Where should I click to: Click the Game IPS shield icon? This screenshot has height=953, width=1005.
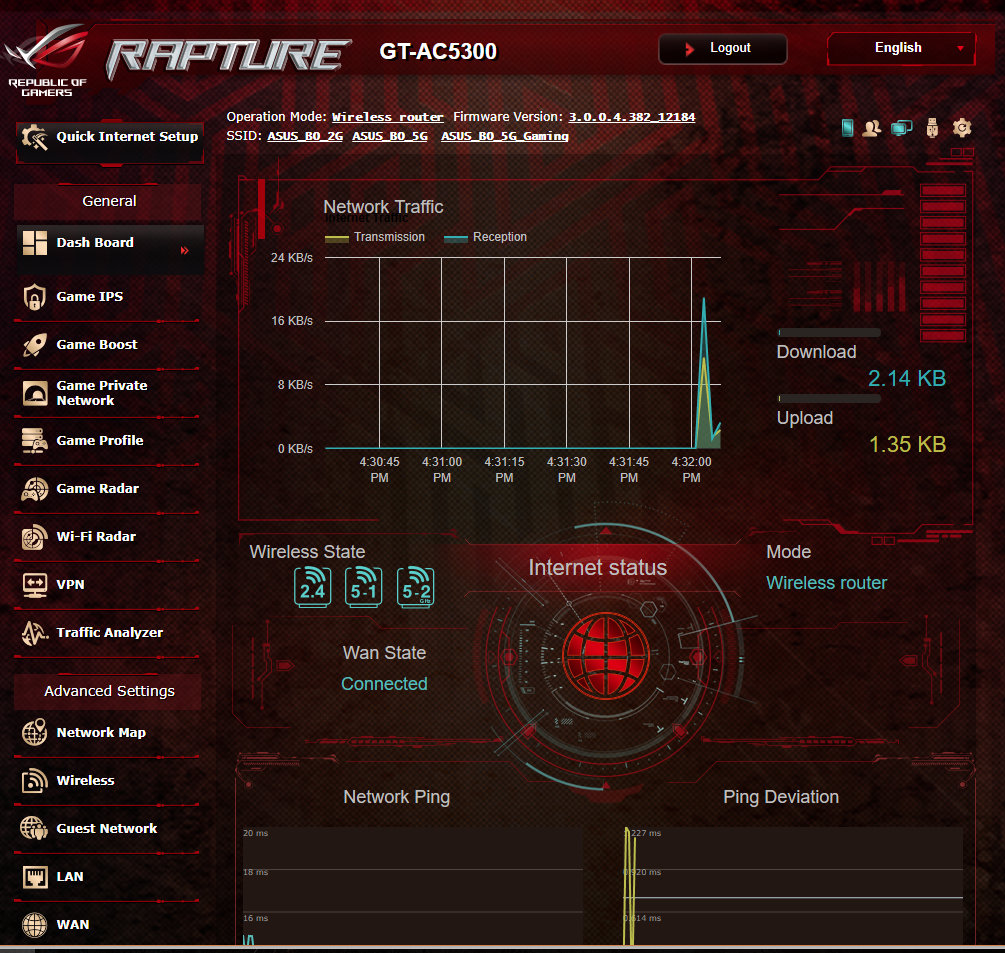point(35,297)
